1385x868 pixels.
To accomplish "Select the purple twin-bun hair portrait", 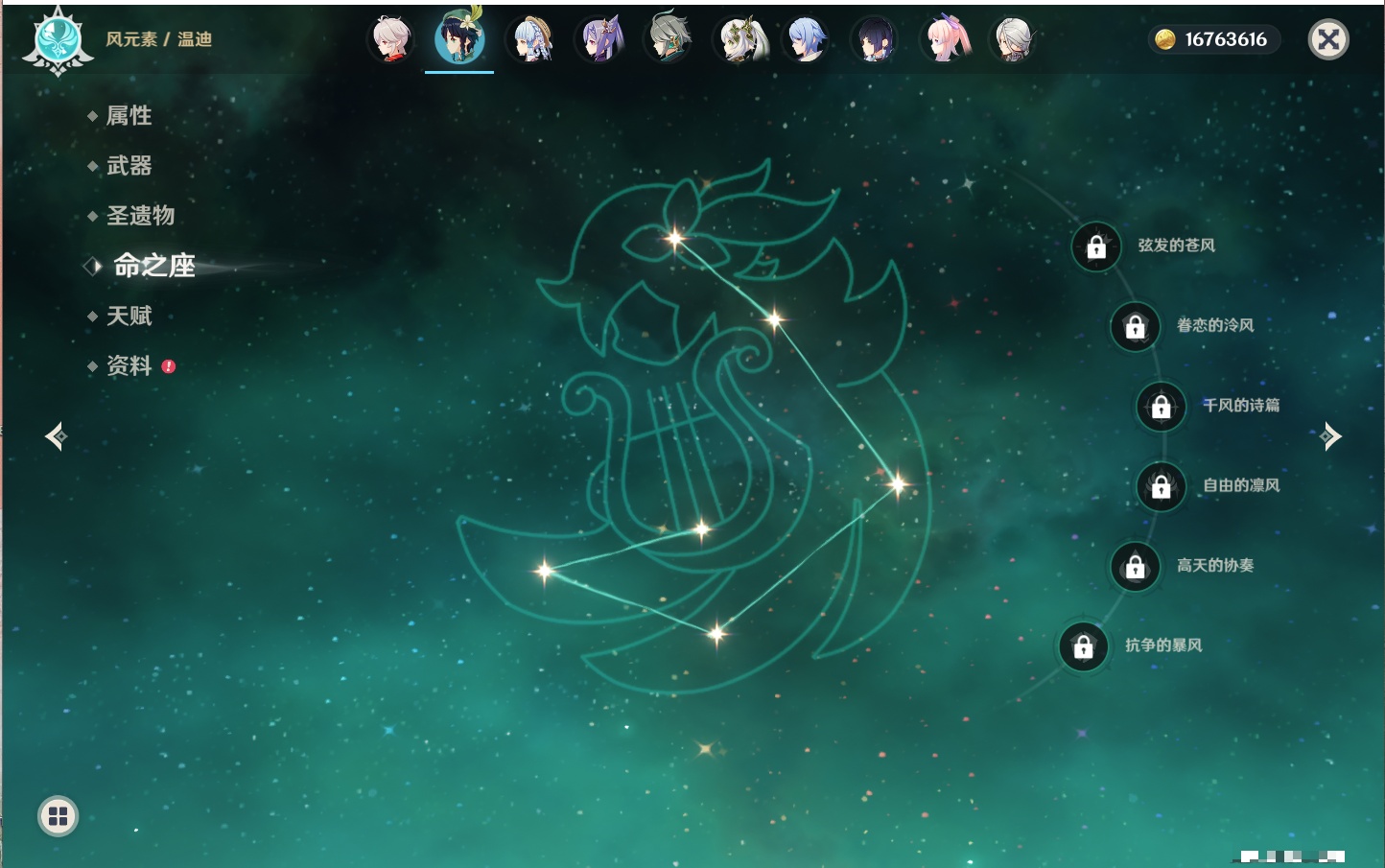I will [600, 39].
